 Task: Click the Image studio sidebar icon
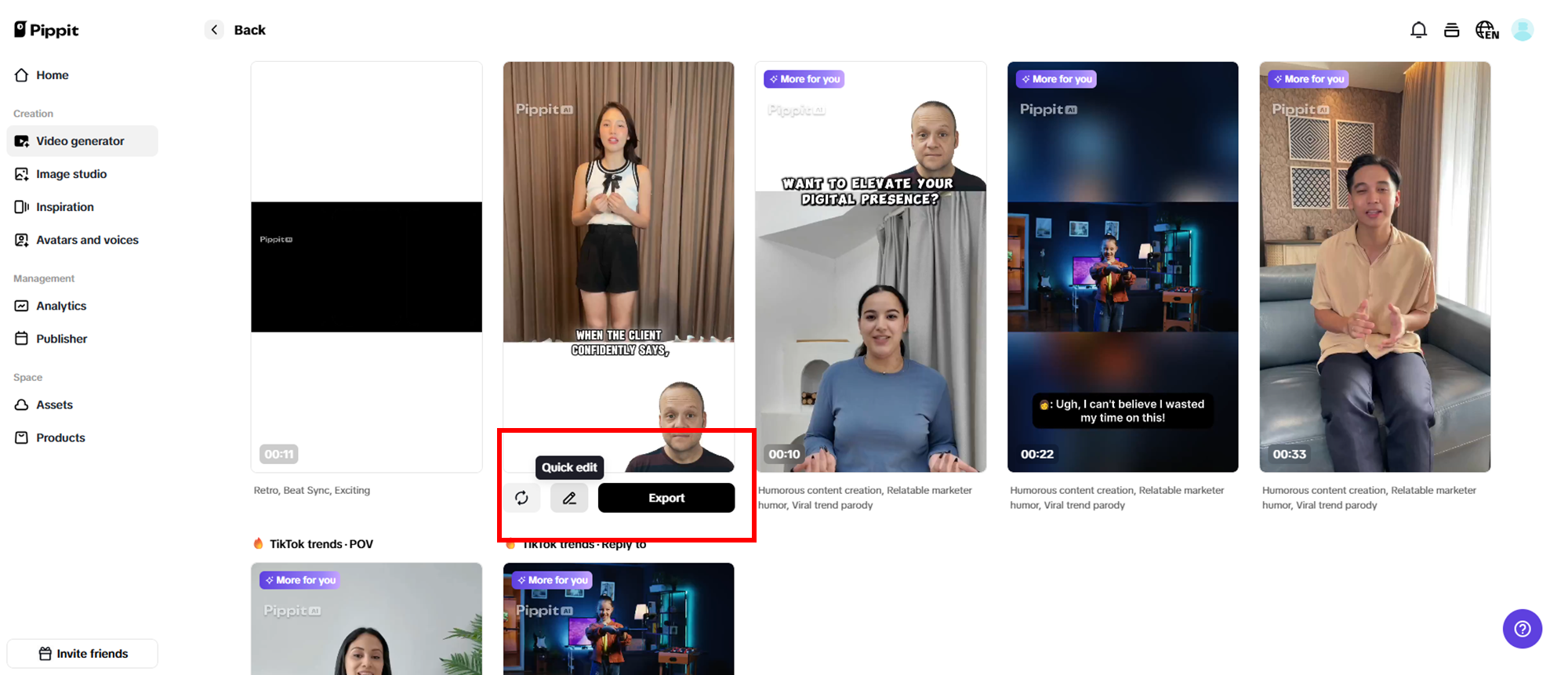pyautogui.click(x=22, y=174)
